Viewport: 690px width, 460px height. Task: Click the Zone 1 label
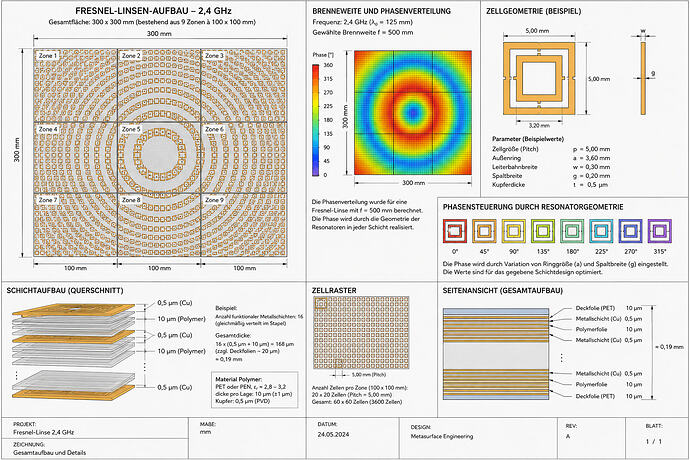48,56
